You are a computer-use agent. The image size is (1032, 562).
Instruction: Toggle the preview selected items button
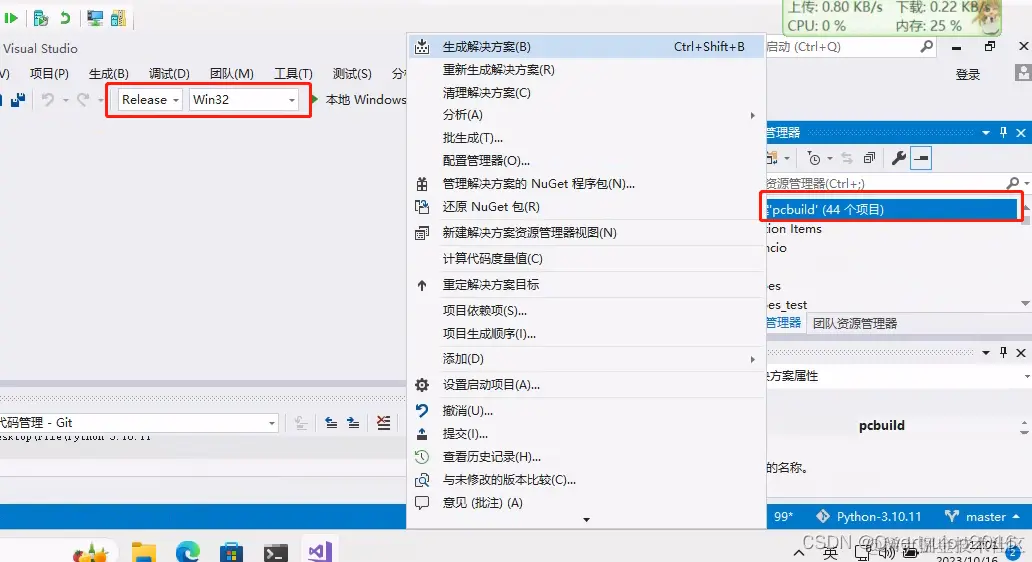[x=921, y=158]
